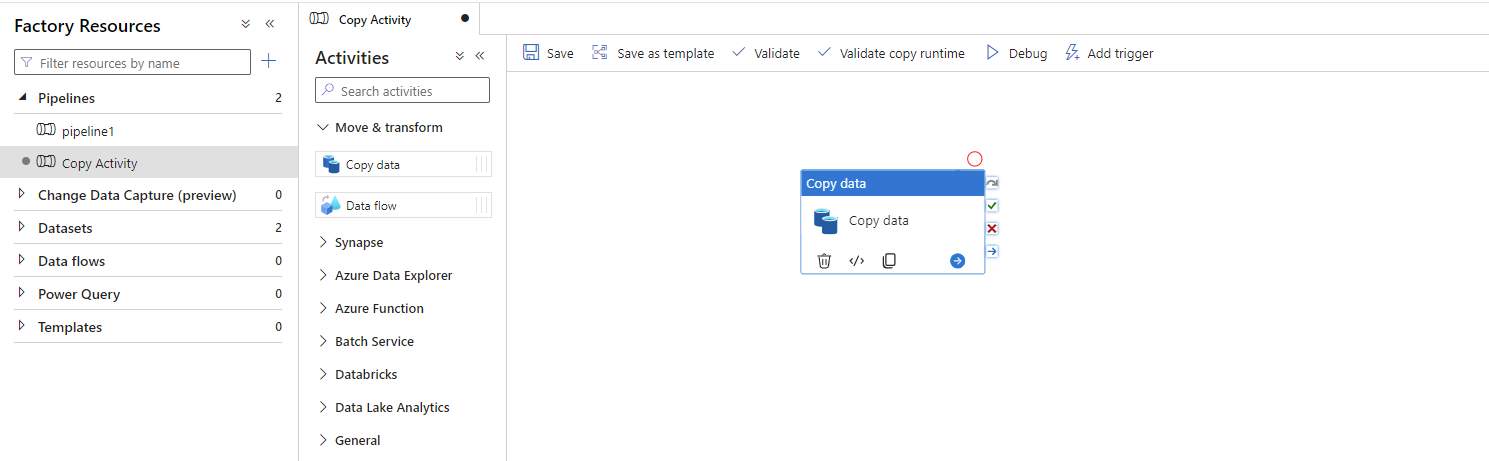Collapse the Move & transform group
The width and height of the screenshot is (1489, 461).
click(323, 127)
